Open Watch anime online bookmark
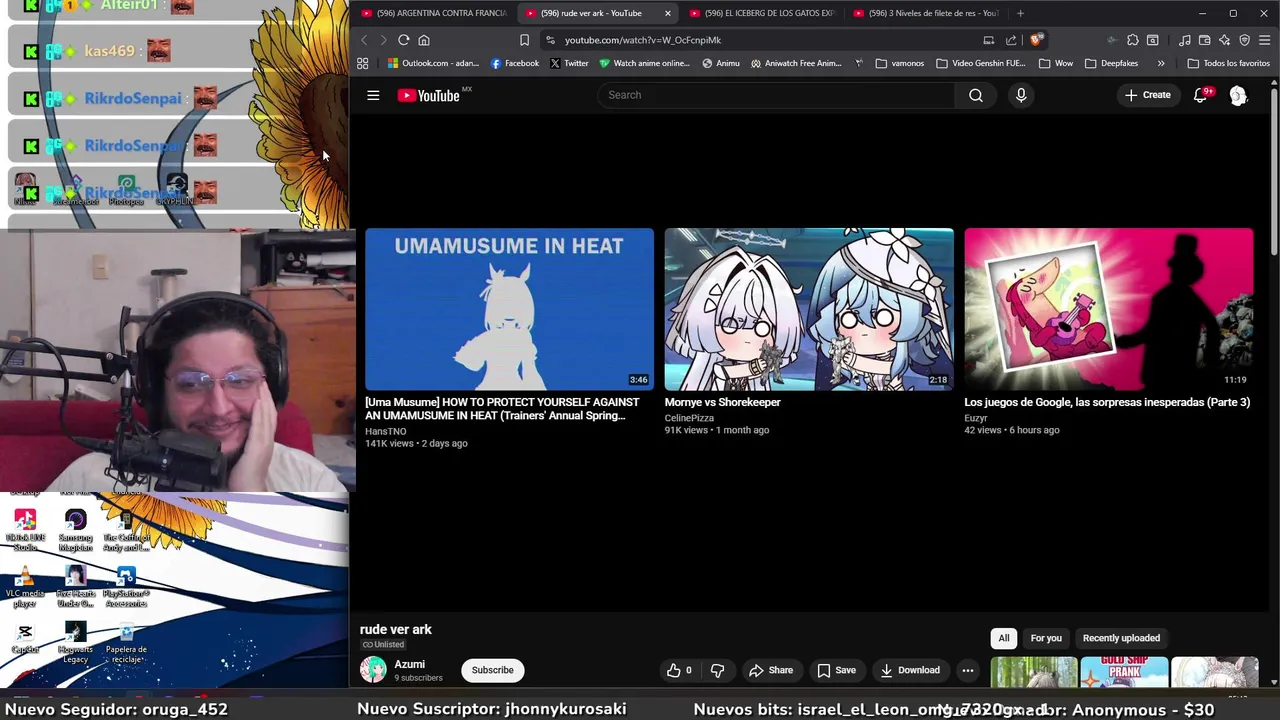Viewport: 1280px width, 720px height. click(x=645, y=63)
